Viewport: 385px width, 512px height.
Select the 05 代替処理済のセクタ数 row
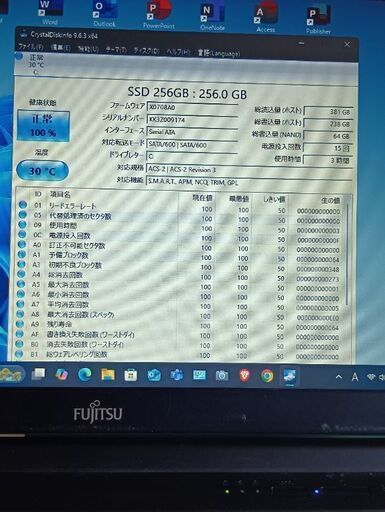point(180,217)
